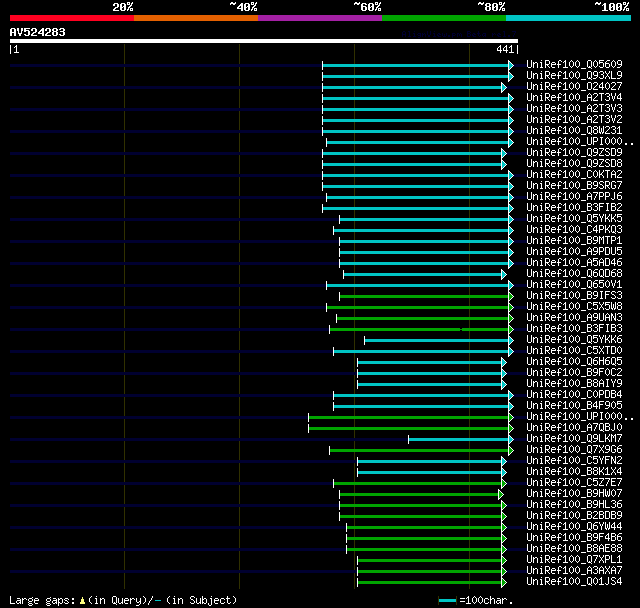Click the arrowhead ending the UniRef100_B3FIB2 alignment
Screen dimensions: 640x608
click(511, 209)
